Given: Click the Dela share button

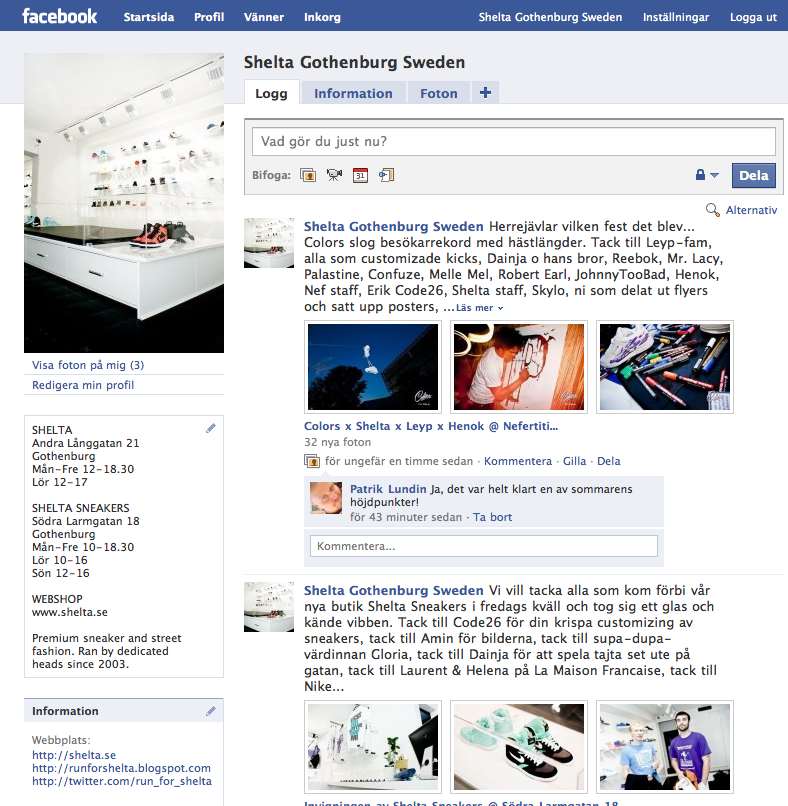Looking at the screenshot, I should point(754,175).
